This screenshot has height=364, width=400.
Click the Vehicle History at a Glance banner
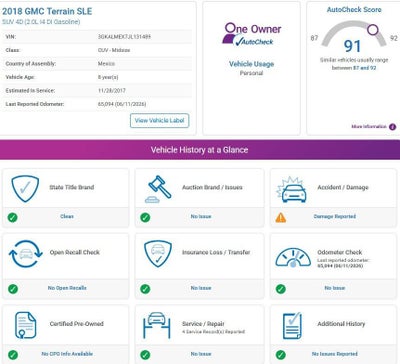[199, 150]
